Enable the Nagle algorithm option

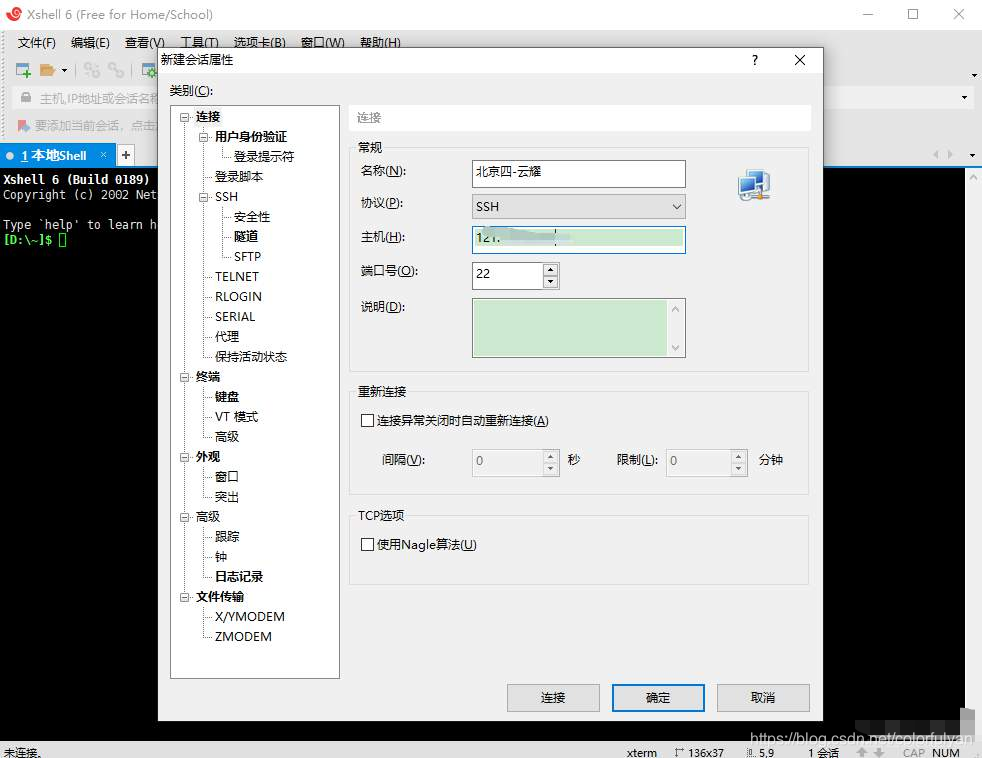point(368,545)
